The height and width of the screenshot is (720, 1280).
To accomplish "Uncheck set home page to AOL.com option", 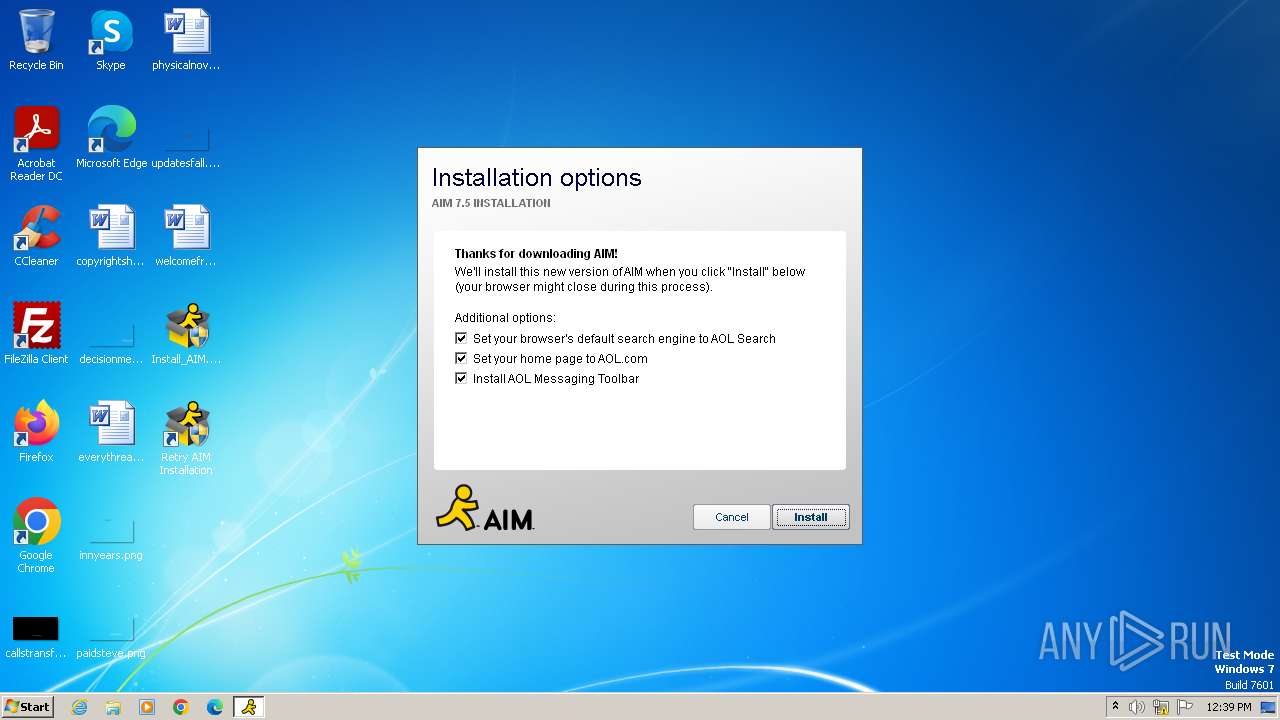I will 461,358.
